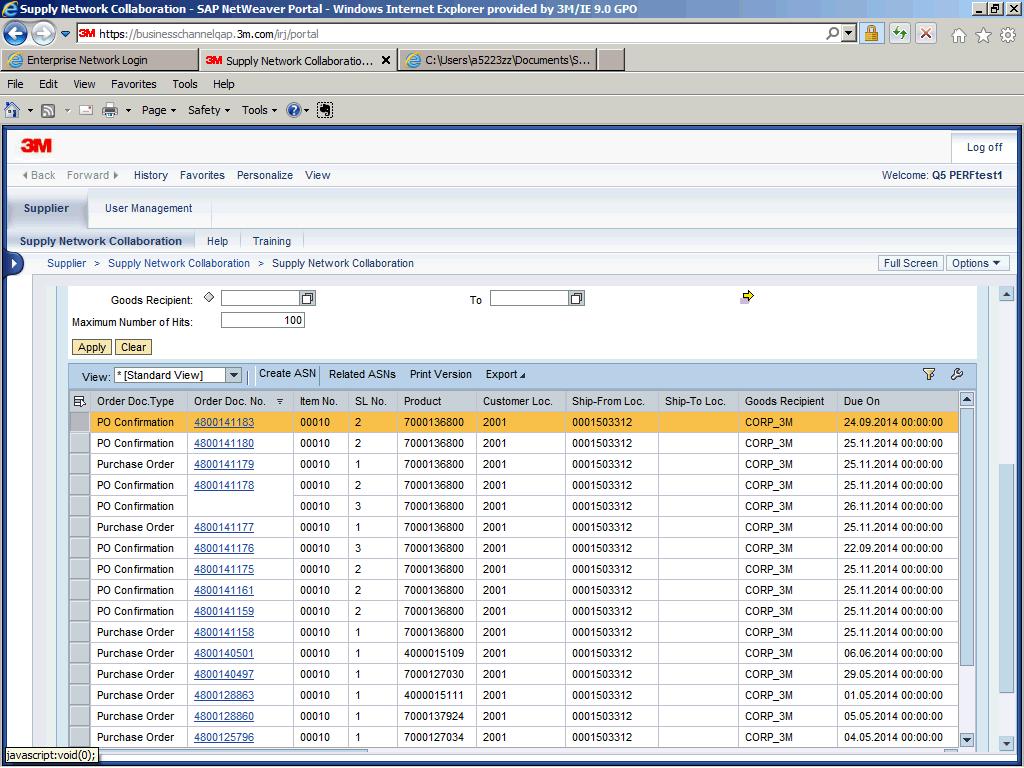The image size is (1024, 768).
Task: Click the Print icon in the command bar
Action: [x=110, y=110]
